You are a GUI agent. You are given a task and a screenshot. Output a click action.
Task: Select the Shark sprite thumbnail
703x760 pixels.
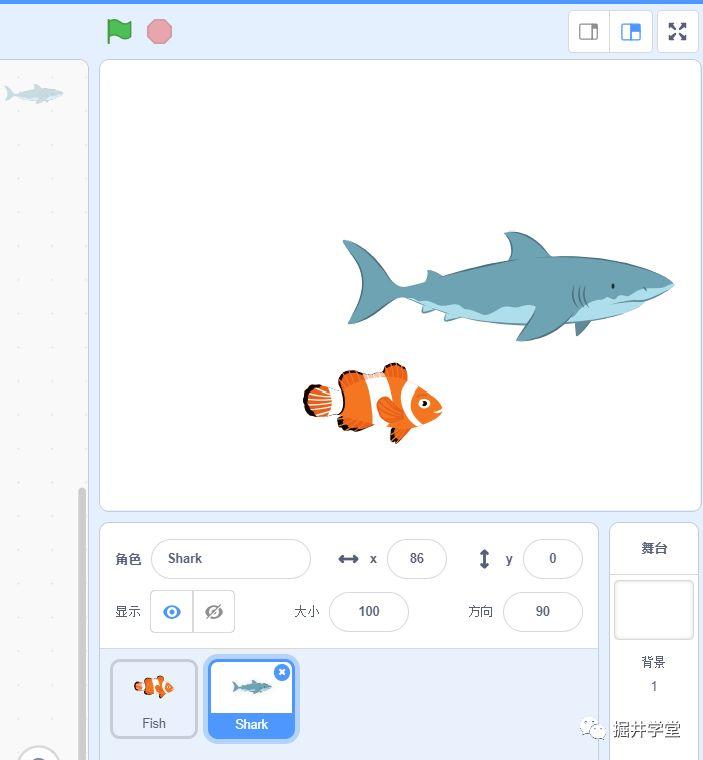251,699
